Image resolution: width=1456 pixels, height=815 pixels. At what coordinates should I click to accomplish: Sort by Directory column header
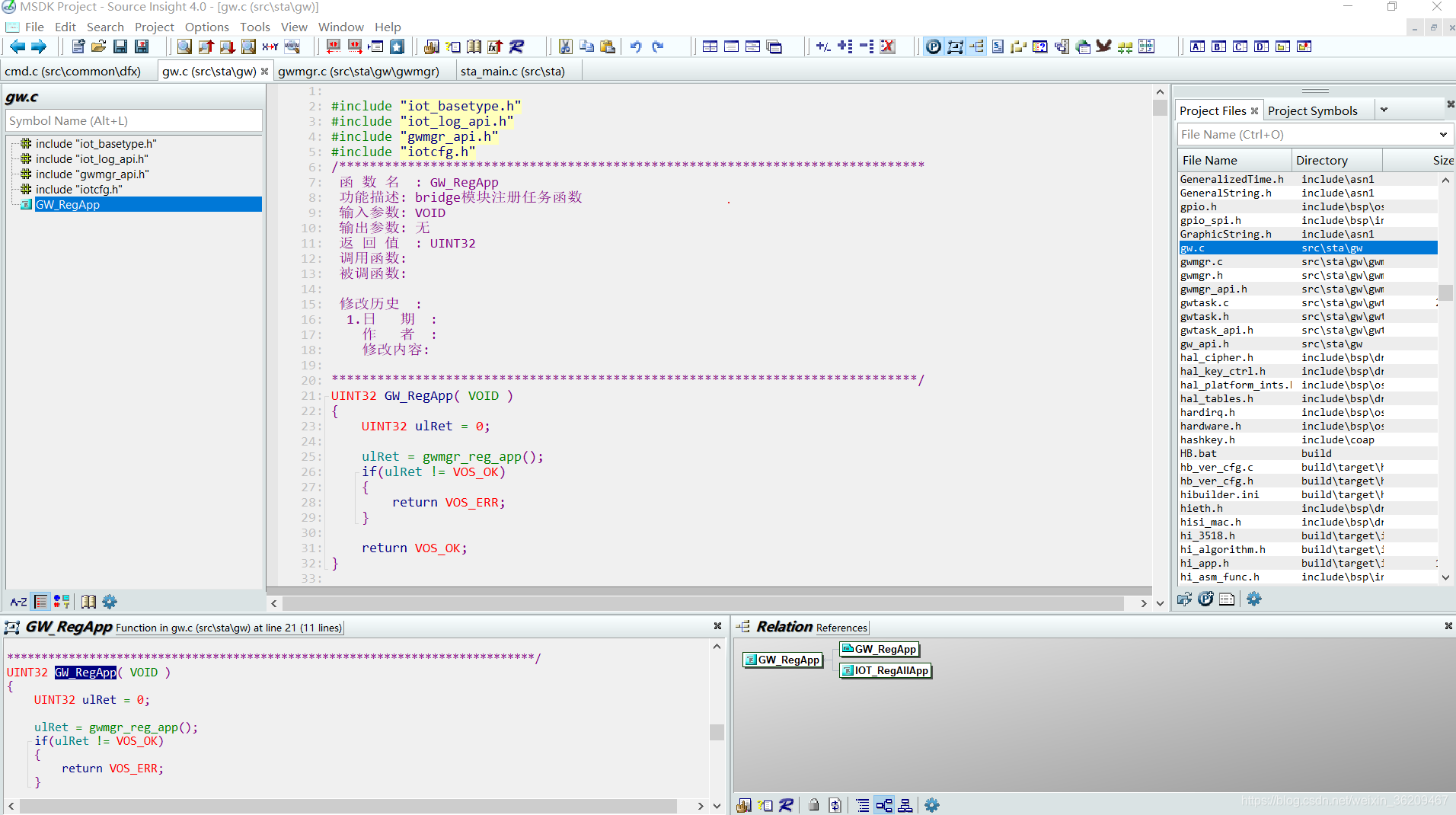[1336, 160]
